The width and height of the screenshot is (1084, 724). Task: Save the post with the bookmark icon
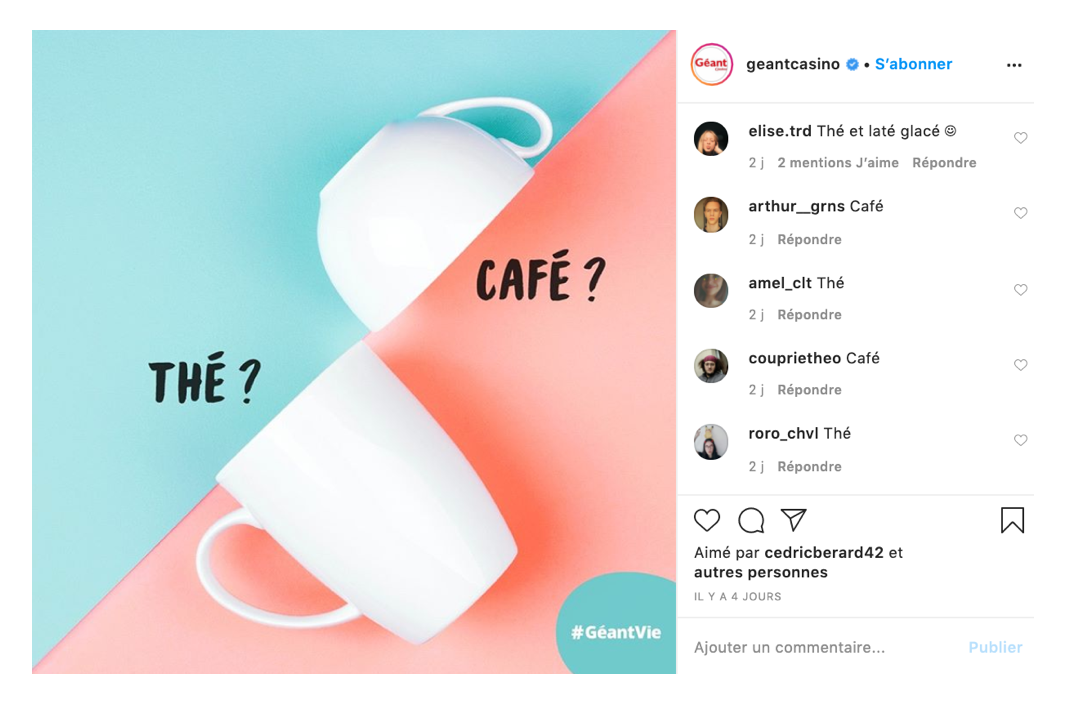[1012, 520]
